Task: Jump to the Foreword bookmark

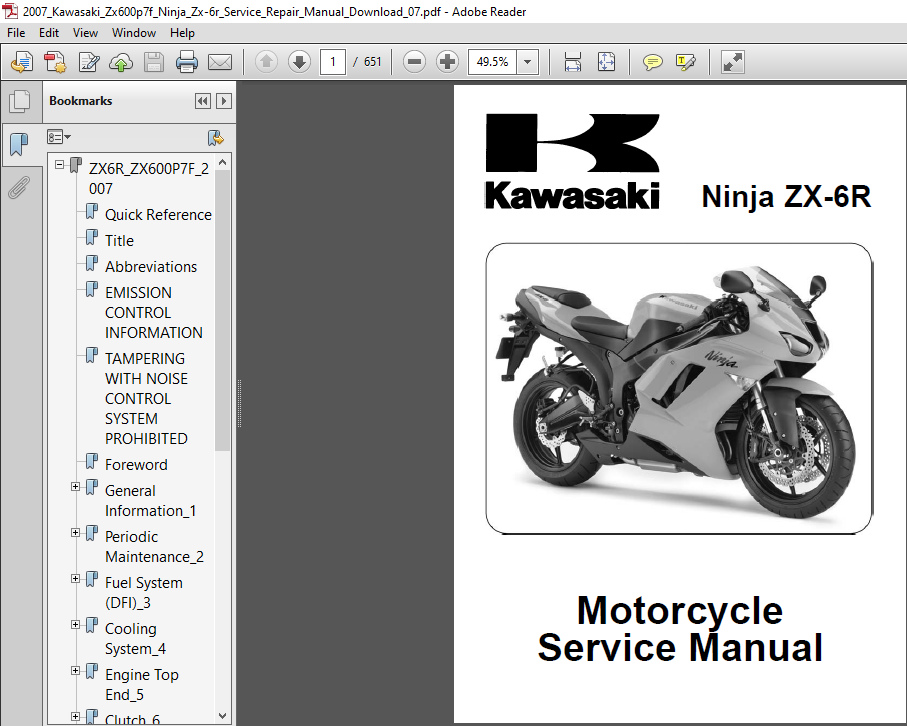Action: click(136, 465)
